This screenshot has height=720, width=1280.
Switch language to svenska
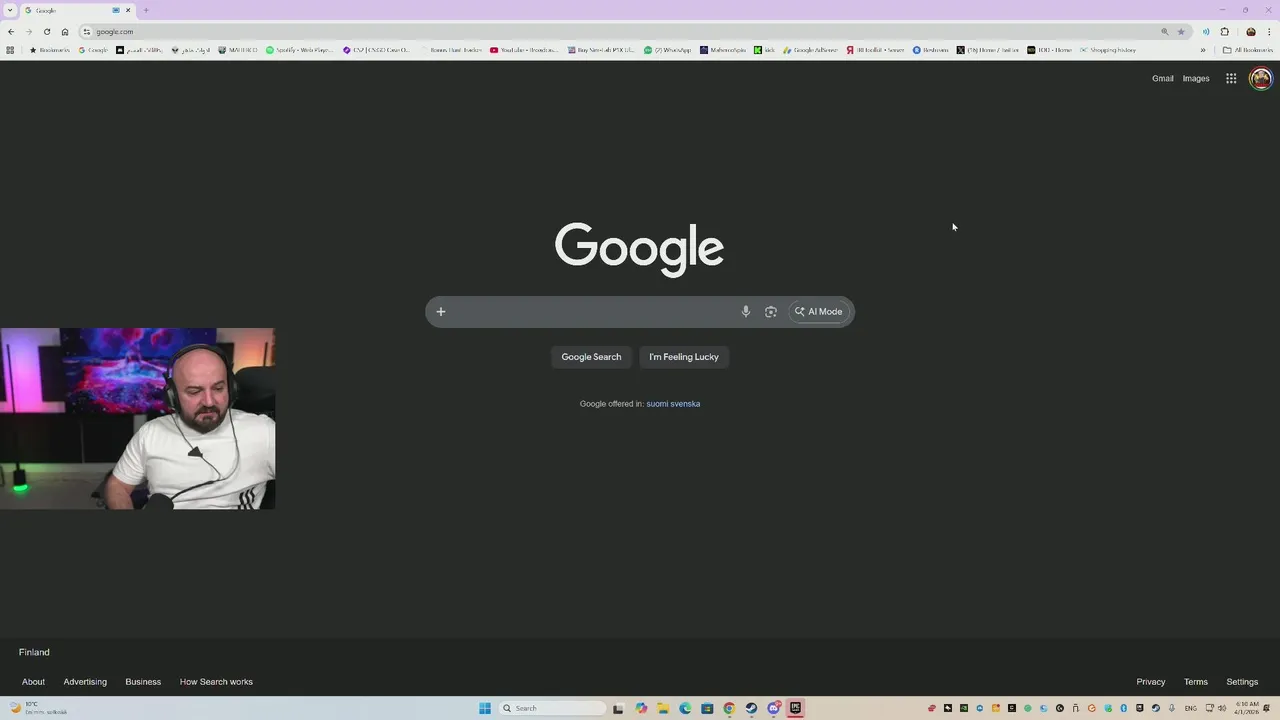pyautogui.click(x=686, y=404)
